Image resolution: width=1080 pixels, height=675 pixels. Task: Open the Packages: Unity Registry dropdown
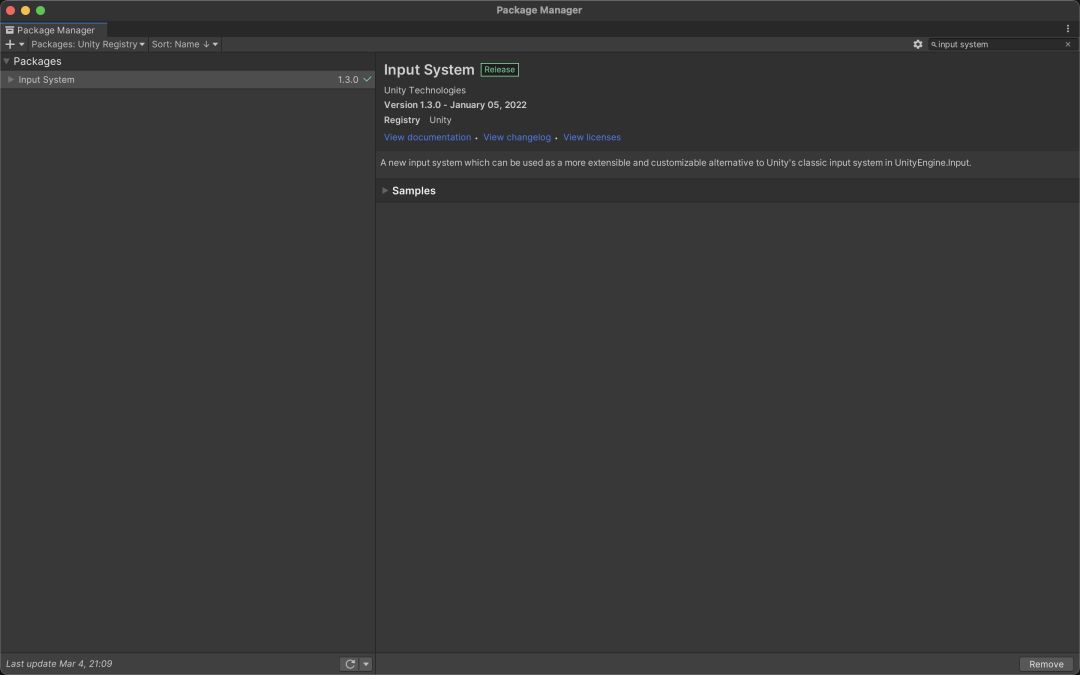[x=88, y=44]
